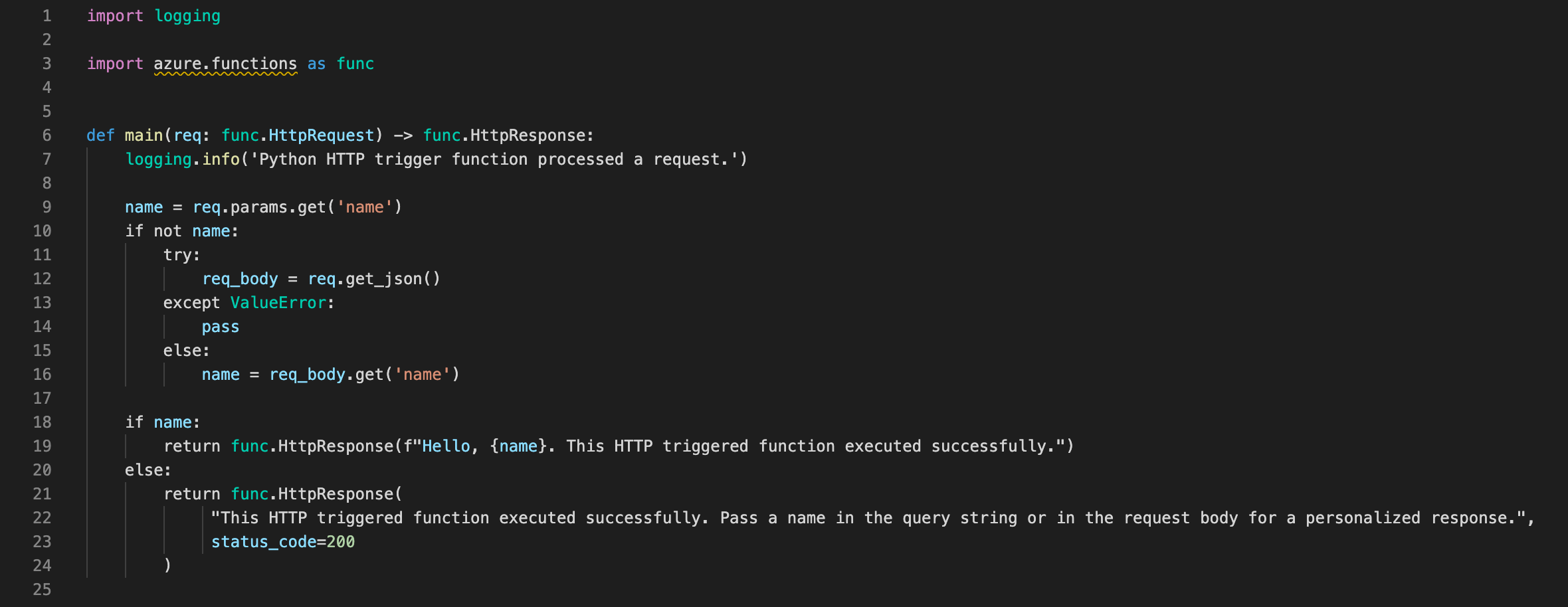
Task: Click the 'pass' statement
Action: [x=221, y=327]
